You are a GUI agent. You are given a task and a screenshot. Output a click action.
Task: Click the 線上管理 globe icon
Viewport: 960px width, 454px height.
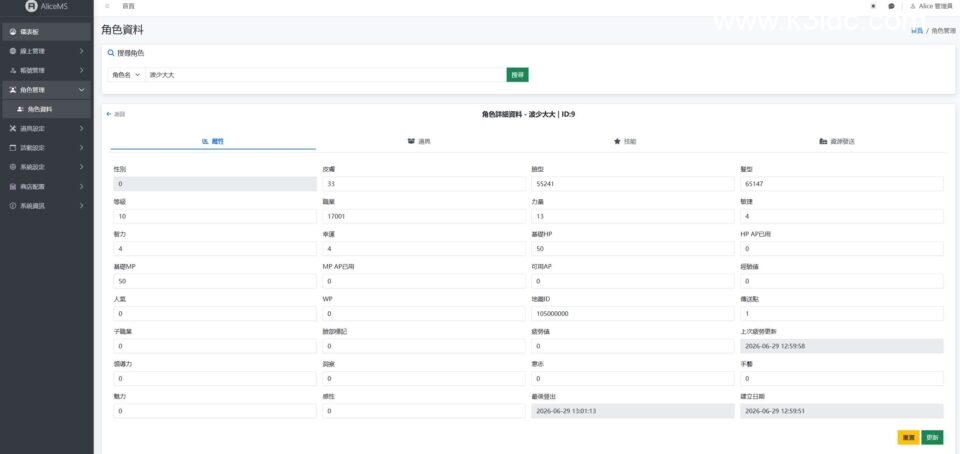point(13,51)
